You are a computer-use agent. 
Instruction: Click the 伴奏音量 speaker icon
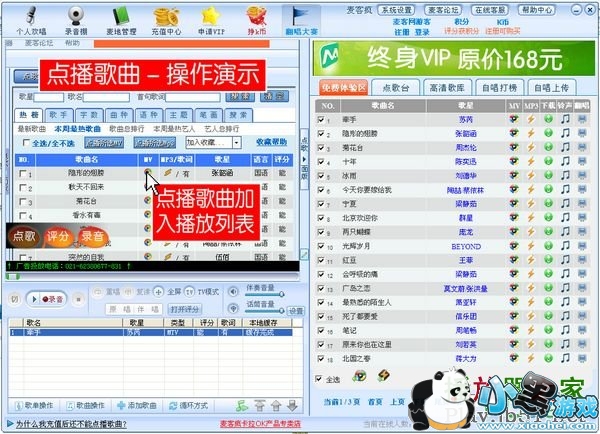pyautogui.click(x=233, y=292)
